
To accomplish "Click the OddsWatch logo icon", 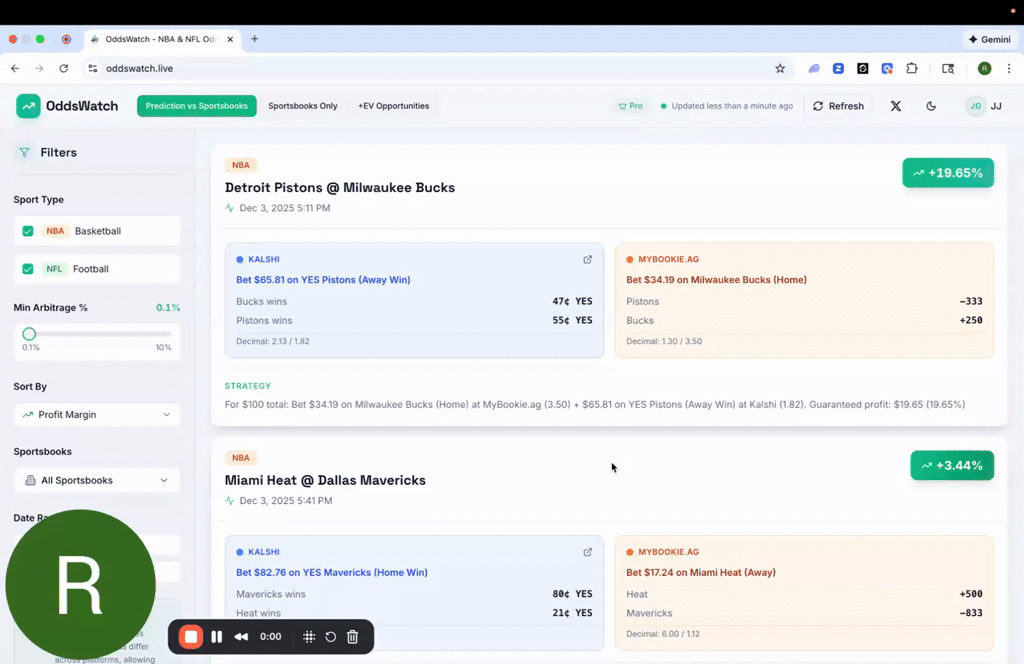I will (28, 106).
